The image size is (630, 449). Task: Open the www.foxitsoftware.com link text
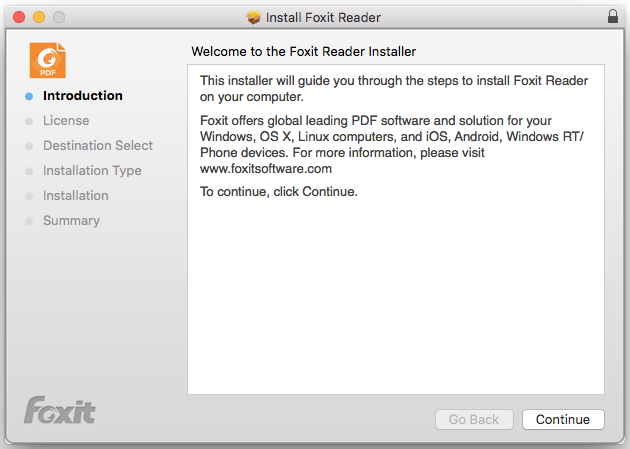click(x=266, y=169)
